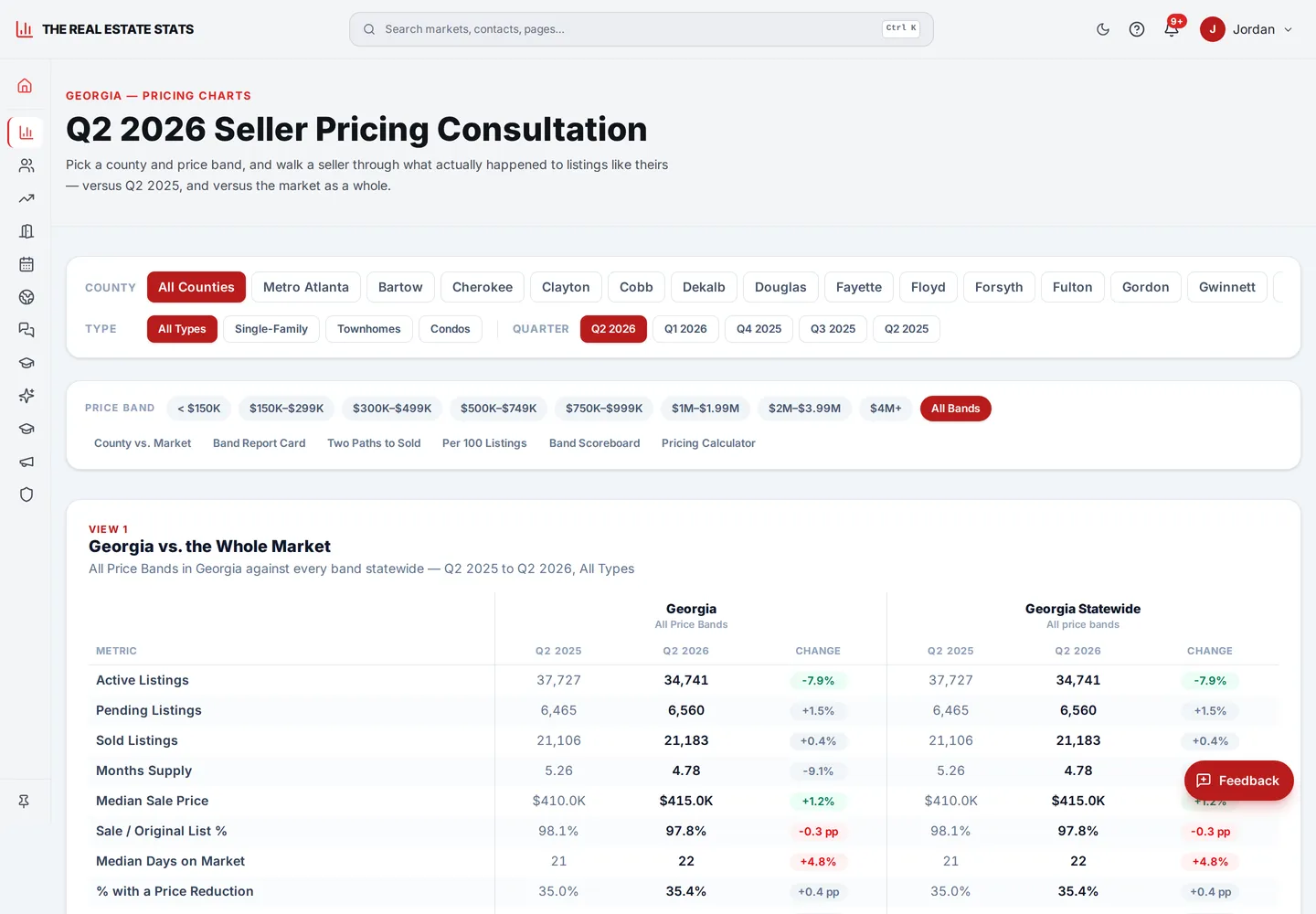1316x914 pixels.
Task: Open the Jordan user menu chevron
Action: click(x=1289, y=29)
